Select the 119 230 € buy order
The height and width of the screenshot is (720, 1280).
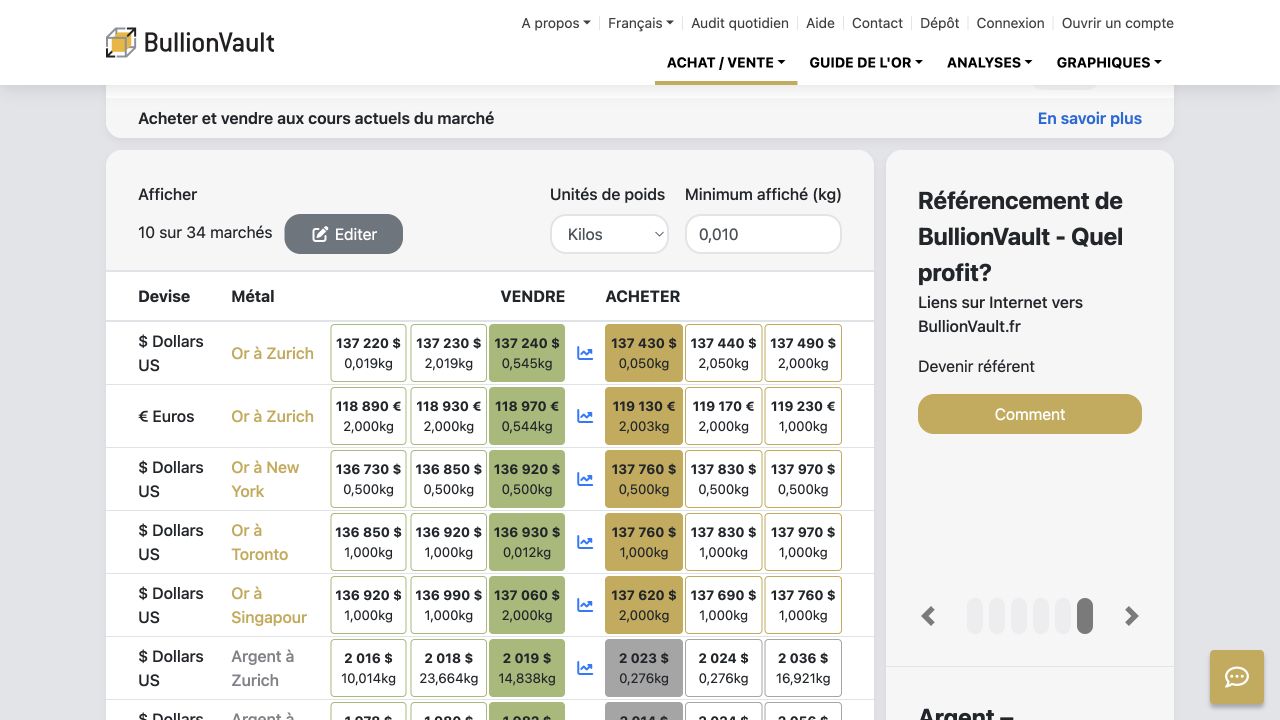[803, 416]
